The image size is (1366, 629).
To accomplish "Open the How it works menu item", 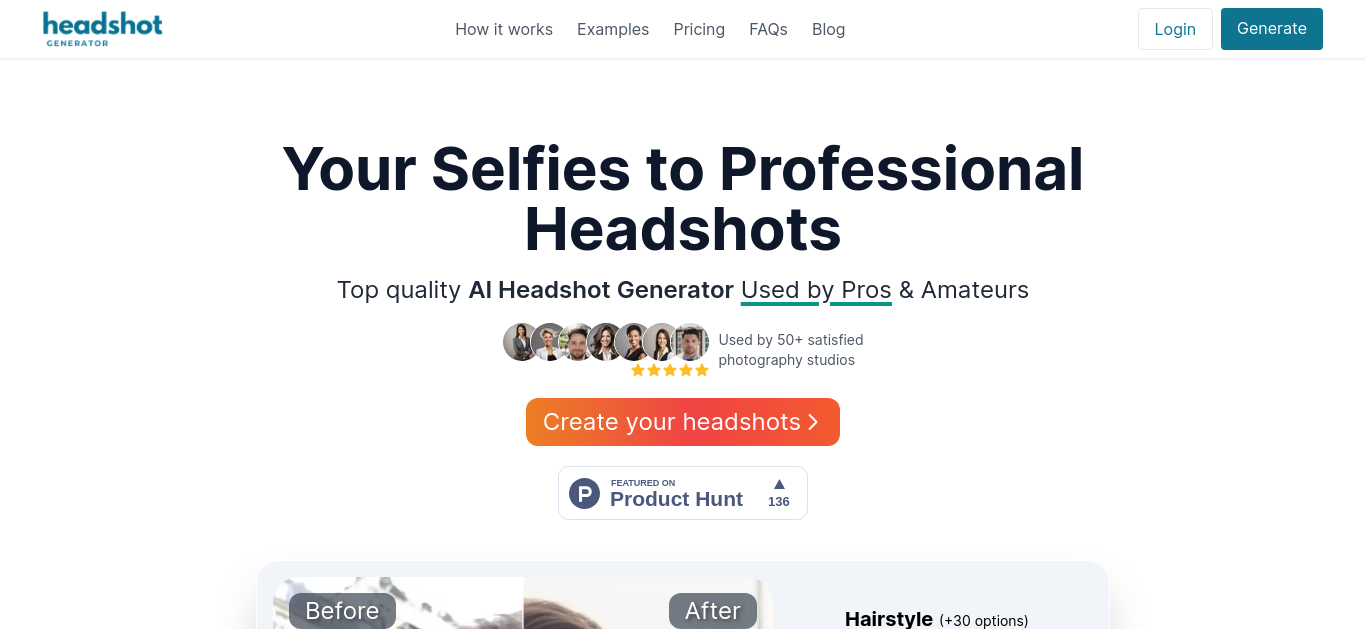I will (504, 29).
